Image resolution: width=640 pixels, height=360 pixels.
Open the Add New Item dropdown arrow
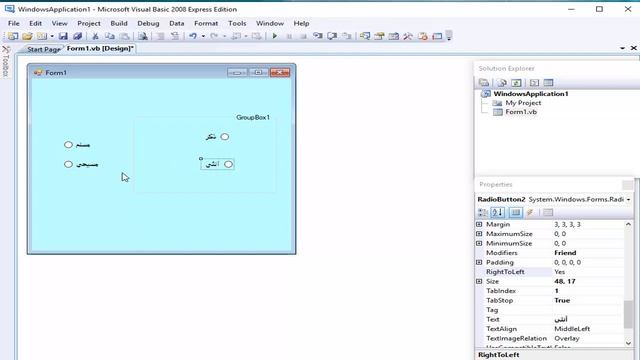(x=52, y=36)
